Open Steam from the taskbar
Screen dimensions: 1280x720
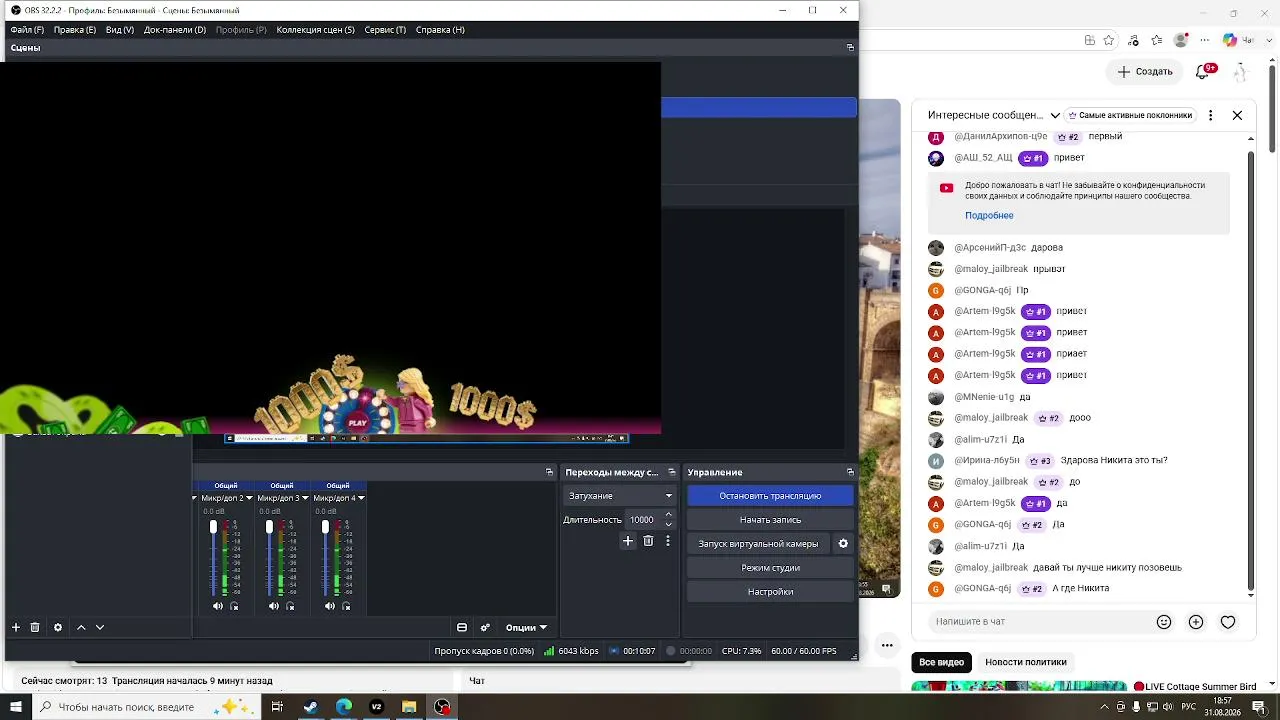[311, 707]
